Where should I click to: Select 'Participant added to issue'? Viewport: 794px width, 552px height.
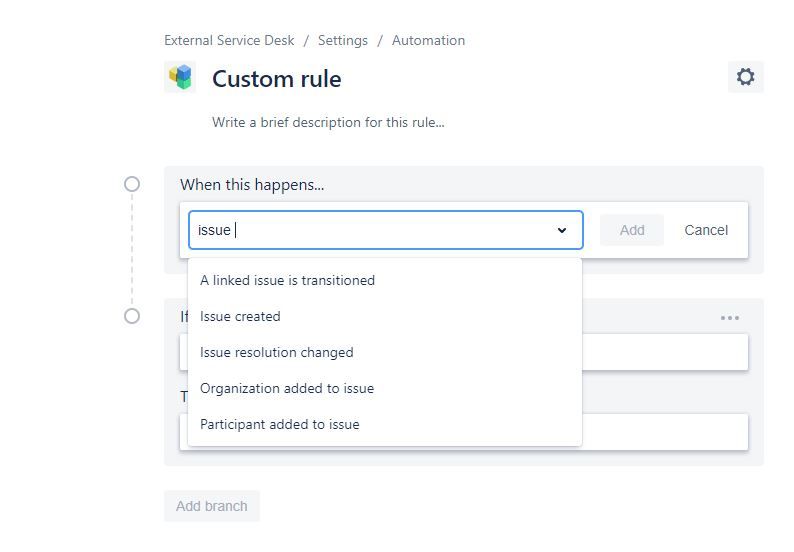[x=279, y=424]
